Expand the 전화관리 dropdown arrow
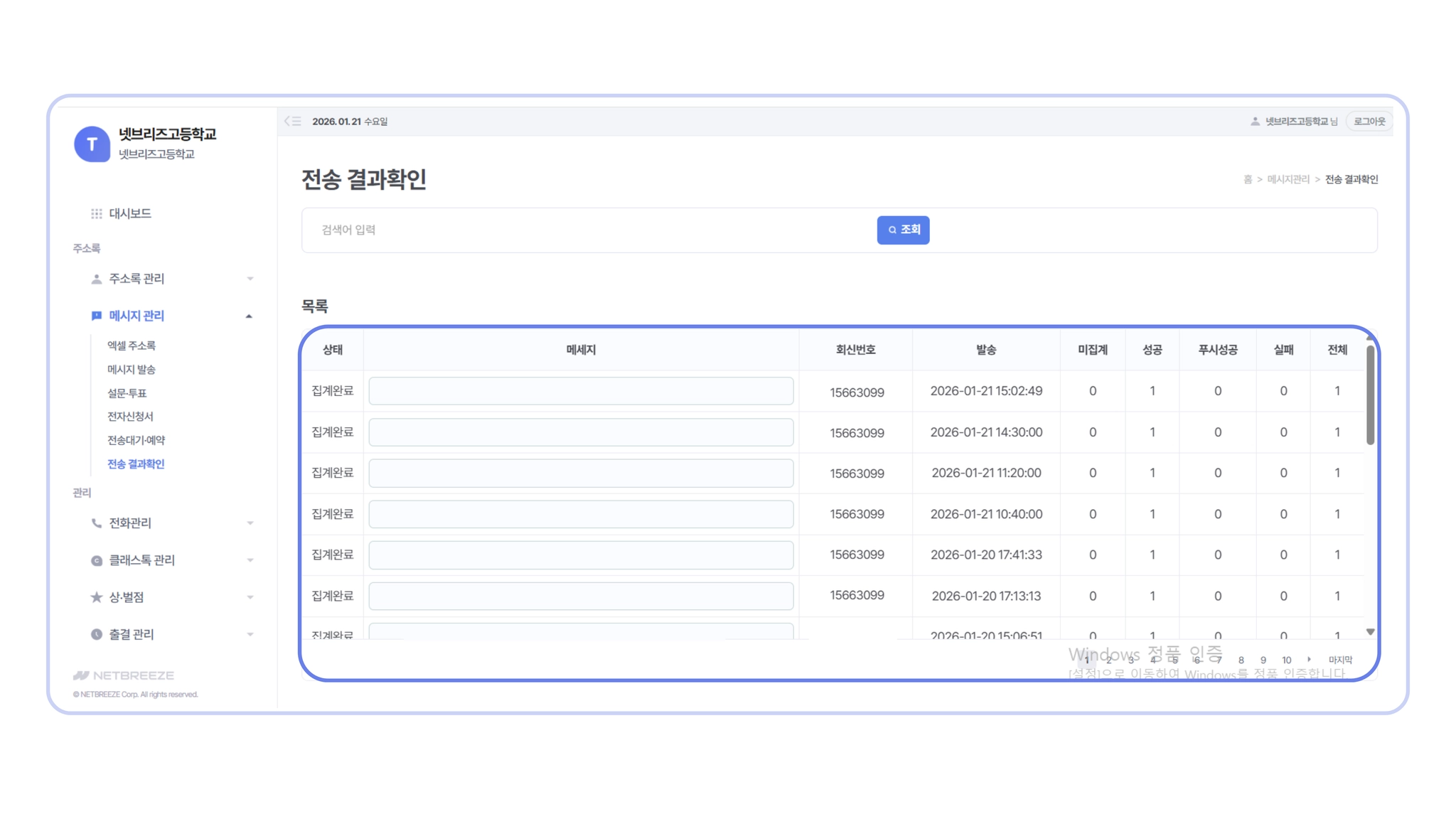Screen dimensions: 1456x819 (x=250, y=523)
